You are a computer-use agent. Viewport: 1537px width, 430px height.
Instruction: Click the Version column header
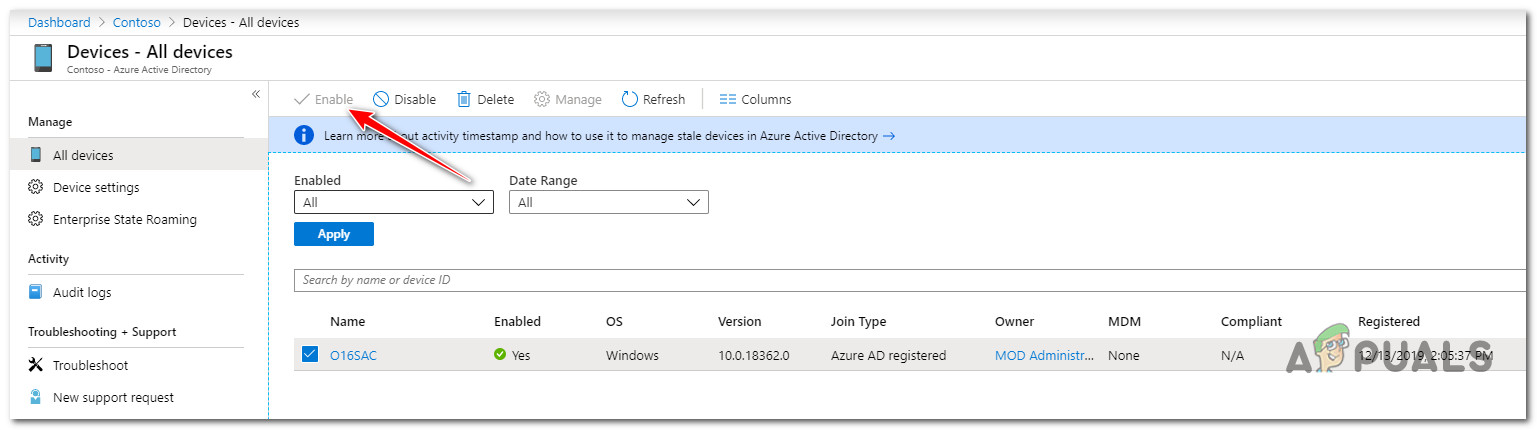[x=740, y=321]
